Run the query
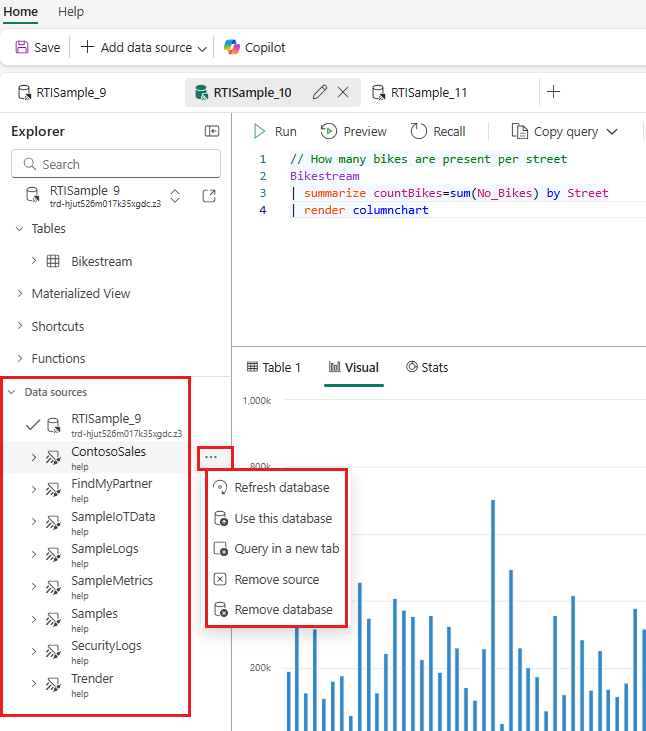 pos(275,131)
